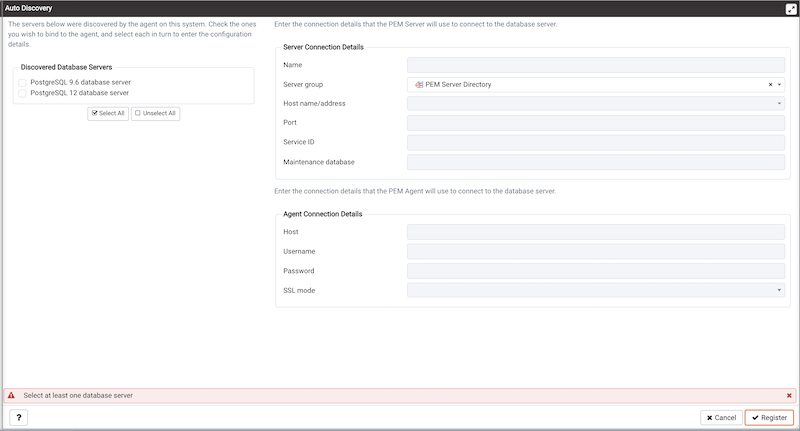The image size is (800, 431).
Task: Focus the agent Host field
Action: coord(596,232)
